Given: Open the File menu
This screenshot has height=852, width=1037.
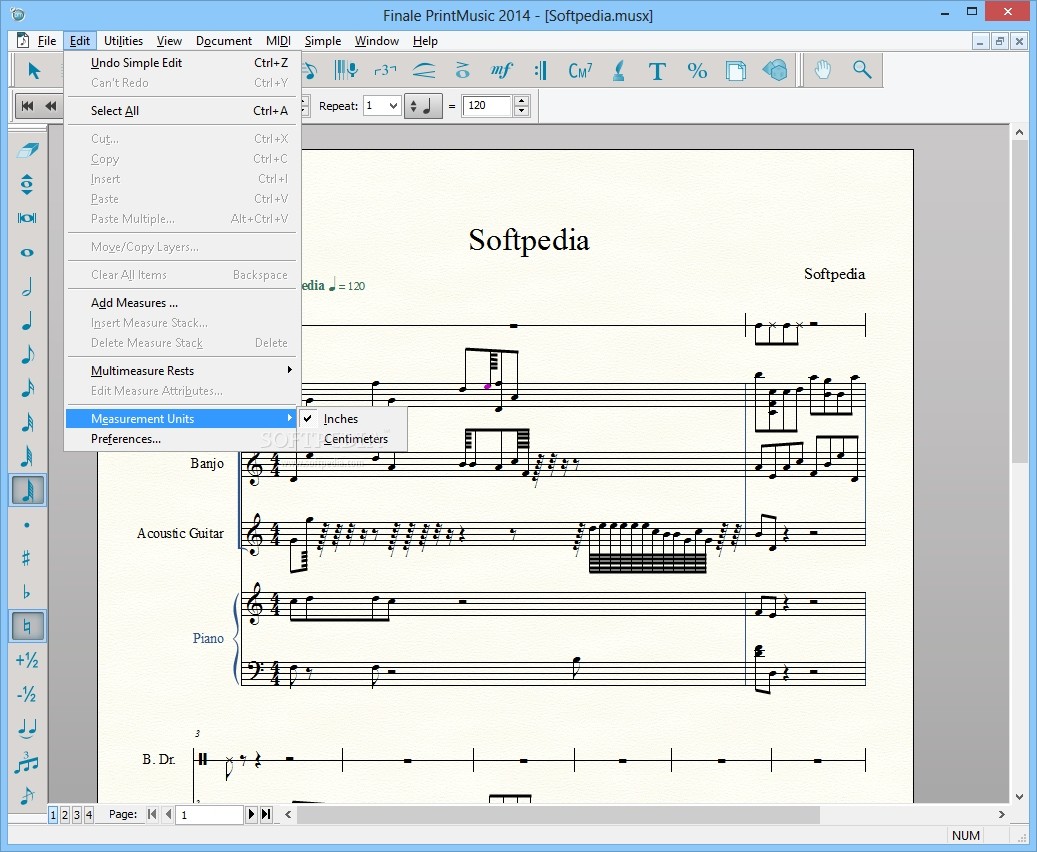Looking at the screenshot, I should [47, 41].
